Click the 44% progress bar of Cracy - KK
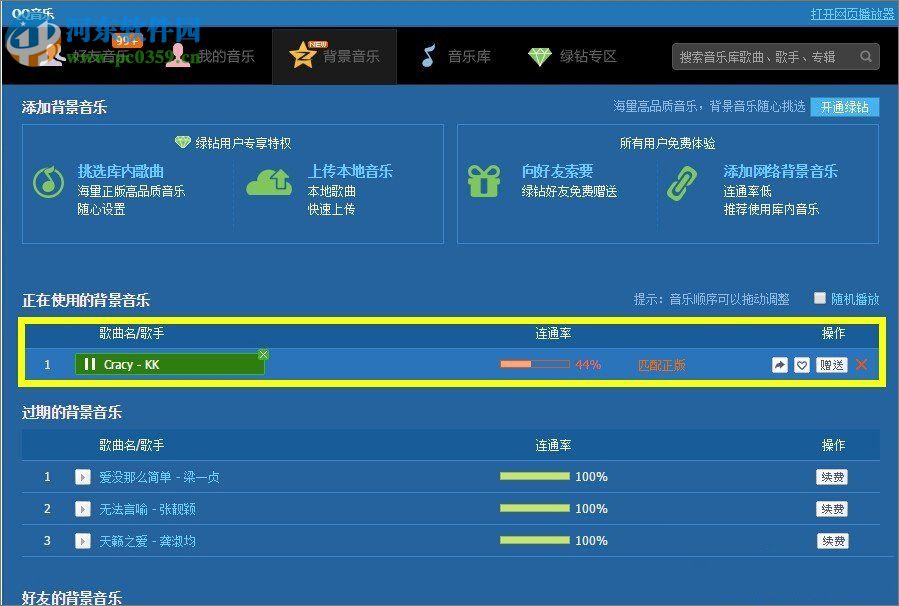Viewport: 899px width, 606px height. pyautogui.click(x=535, y=364)
